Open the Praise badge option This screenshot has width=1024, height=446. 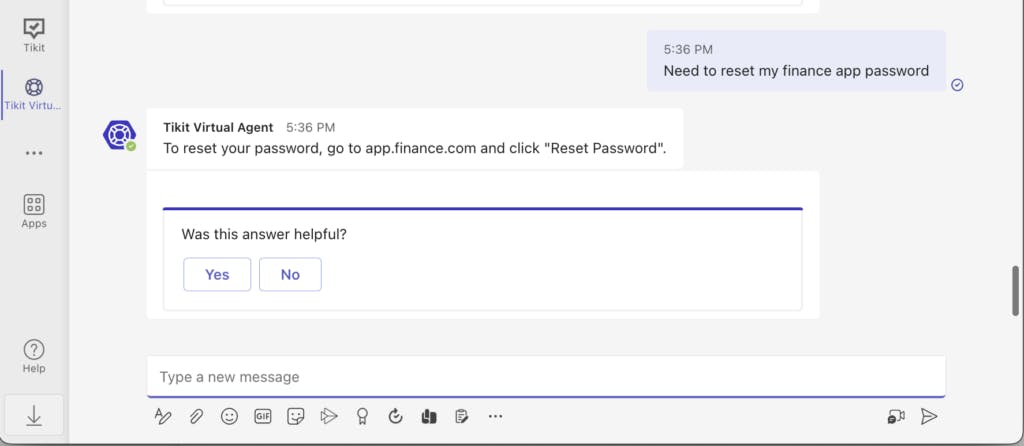click(x=362, y=416)
